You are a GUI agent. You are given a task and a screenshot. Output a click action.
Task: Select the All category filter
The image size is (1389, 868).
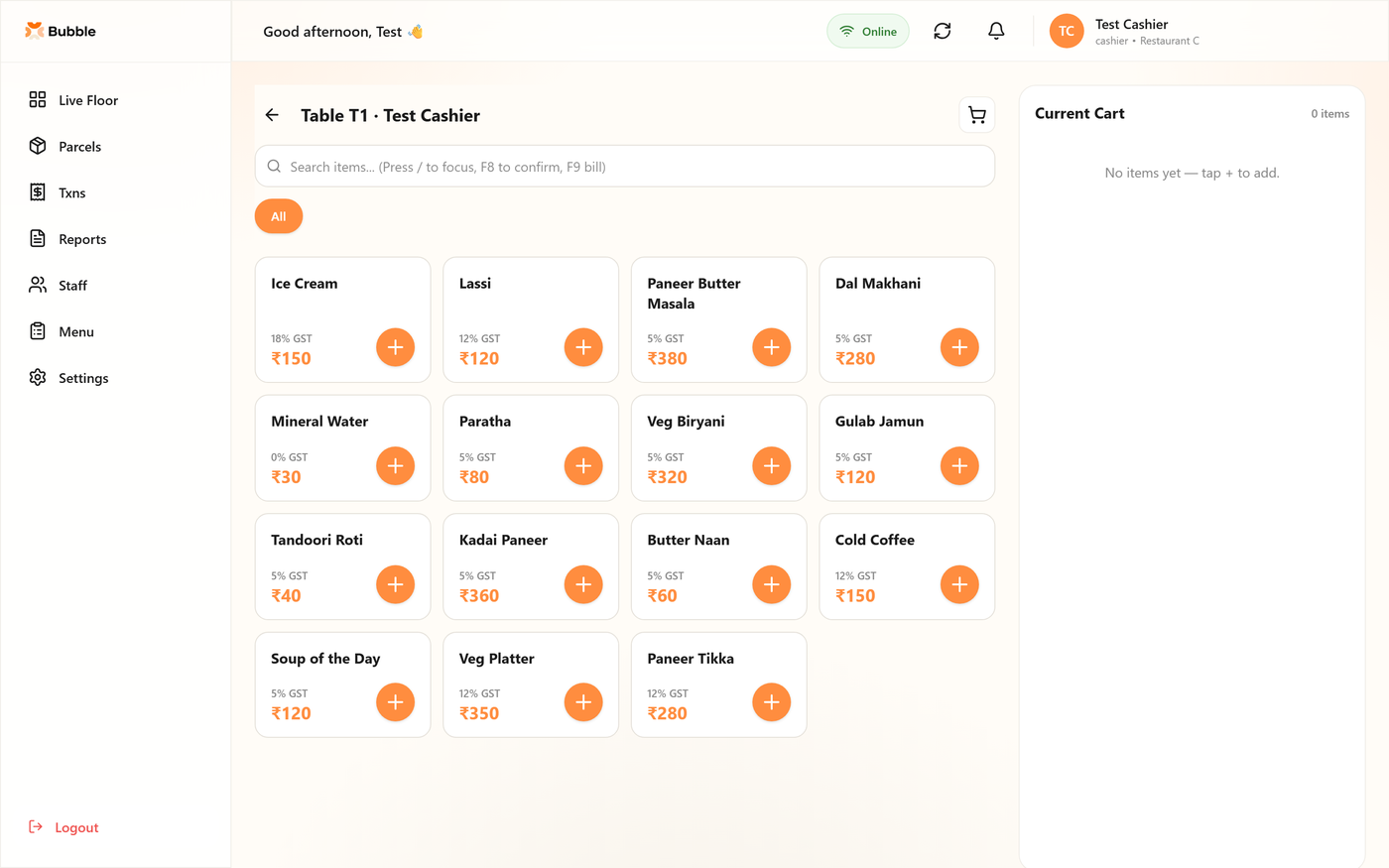279,216
